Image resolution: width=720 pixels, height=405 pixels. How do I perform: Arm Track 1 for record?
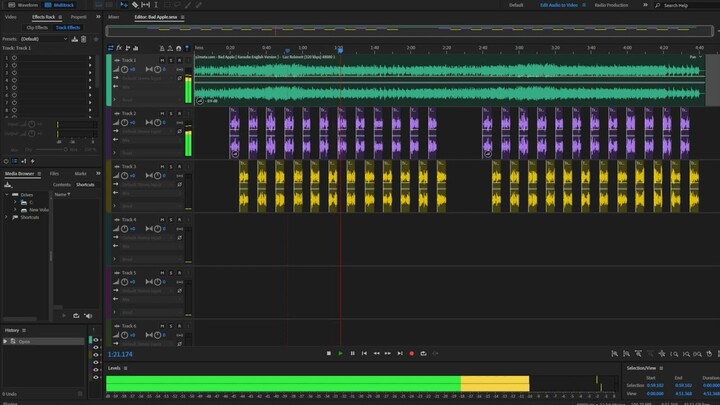tap(180, 60)
